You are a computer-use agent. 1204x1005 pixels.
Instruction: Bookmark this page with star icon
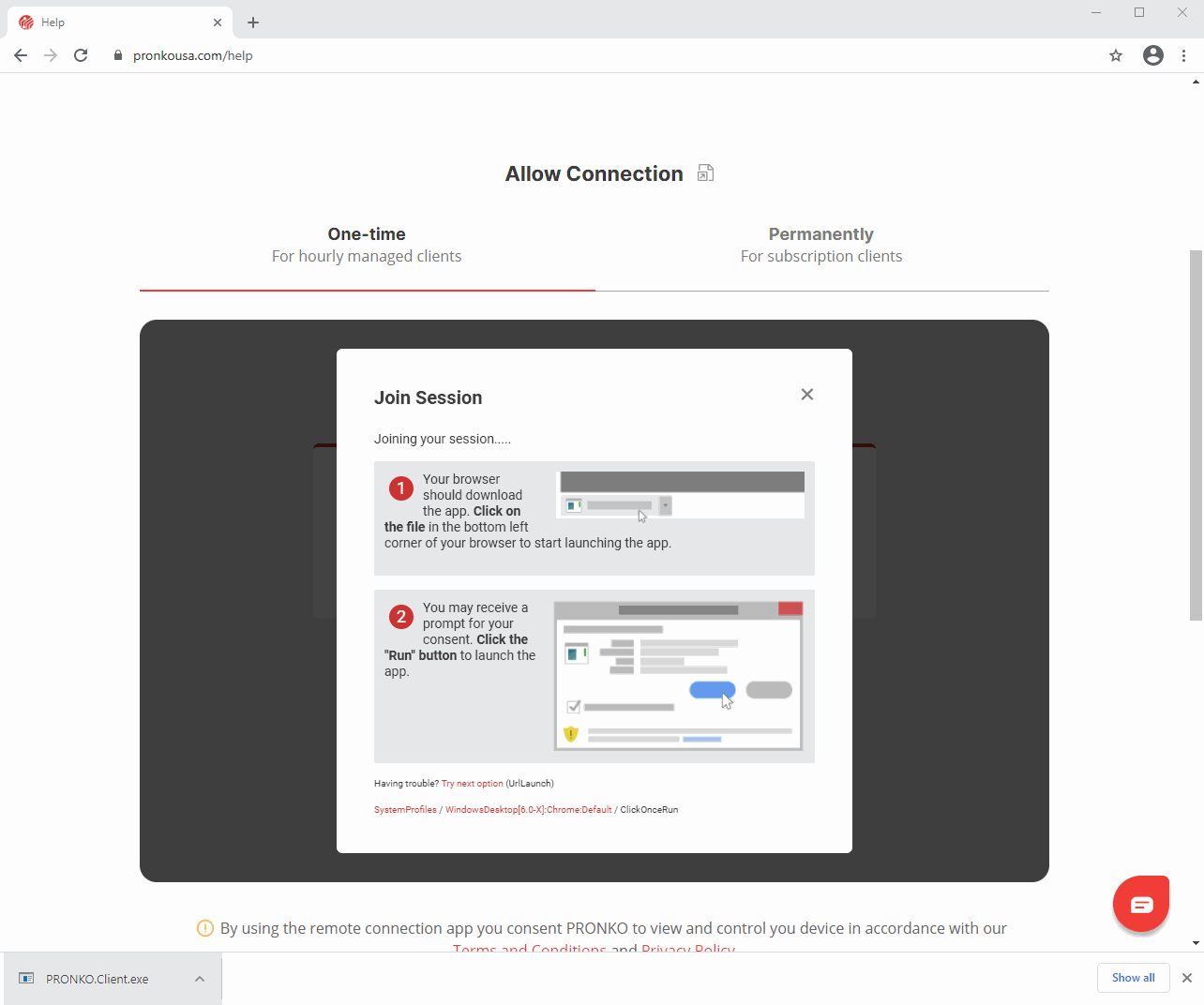1116,55
